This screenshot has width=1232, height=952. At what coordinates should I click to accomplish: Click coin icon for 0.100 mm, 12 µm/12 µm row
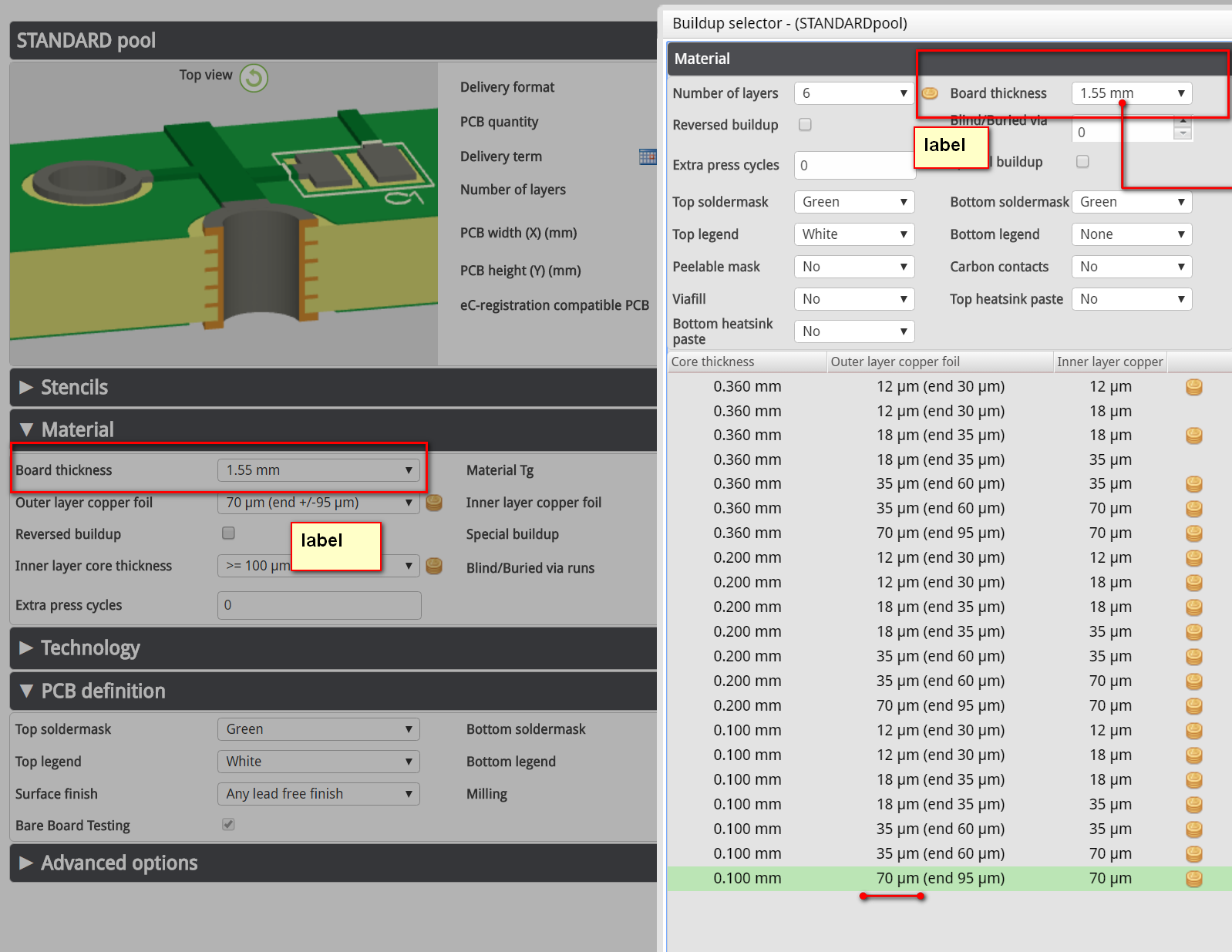click(1193, 730)
